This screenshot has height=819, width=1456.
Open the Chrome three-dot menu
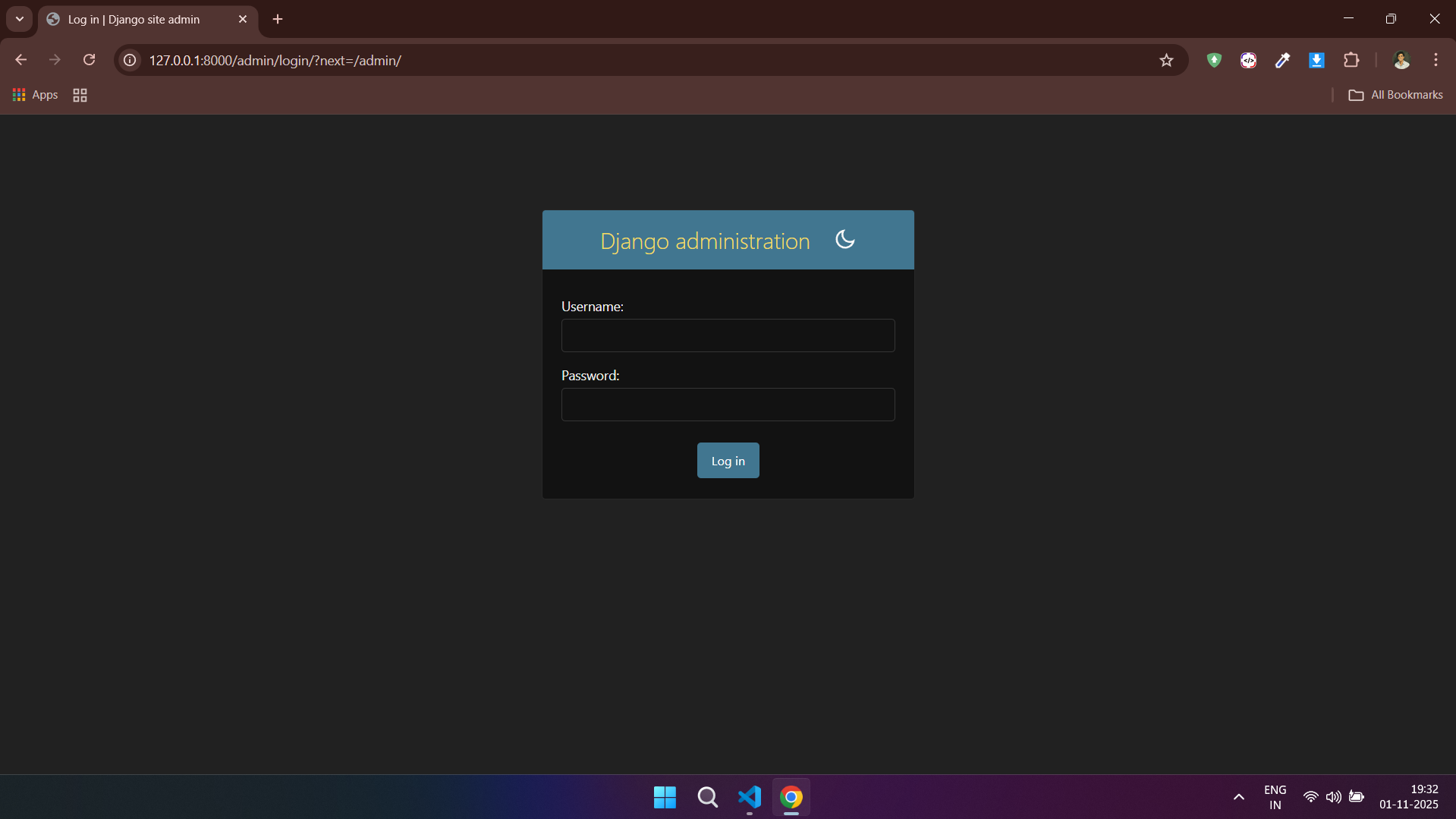1436,60
